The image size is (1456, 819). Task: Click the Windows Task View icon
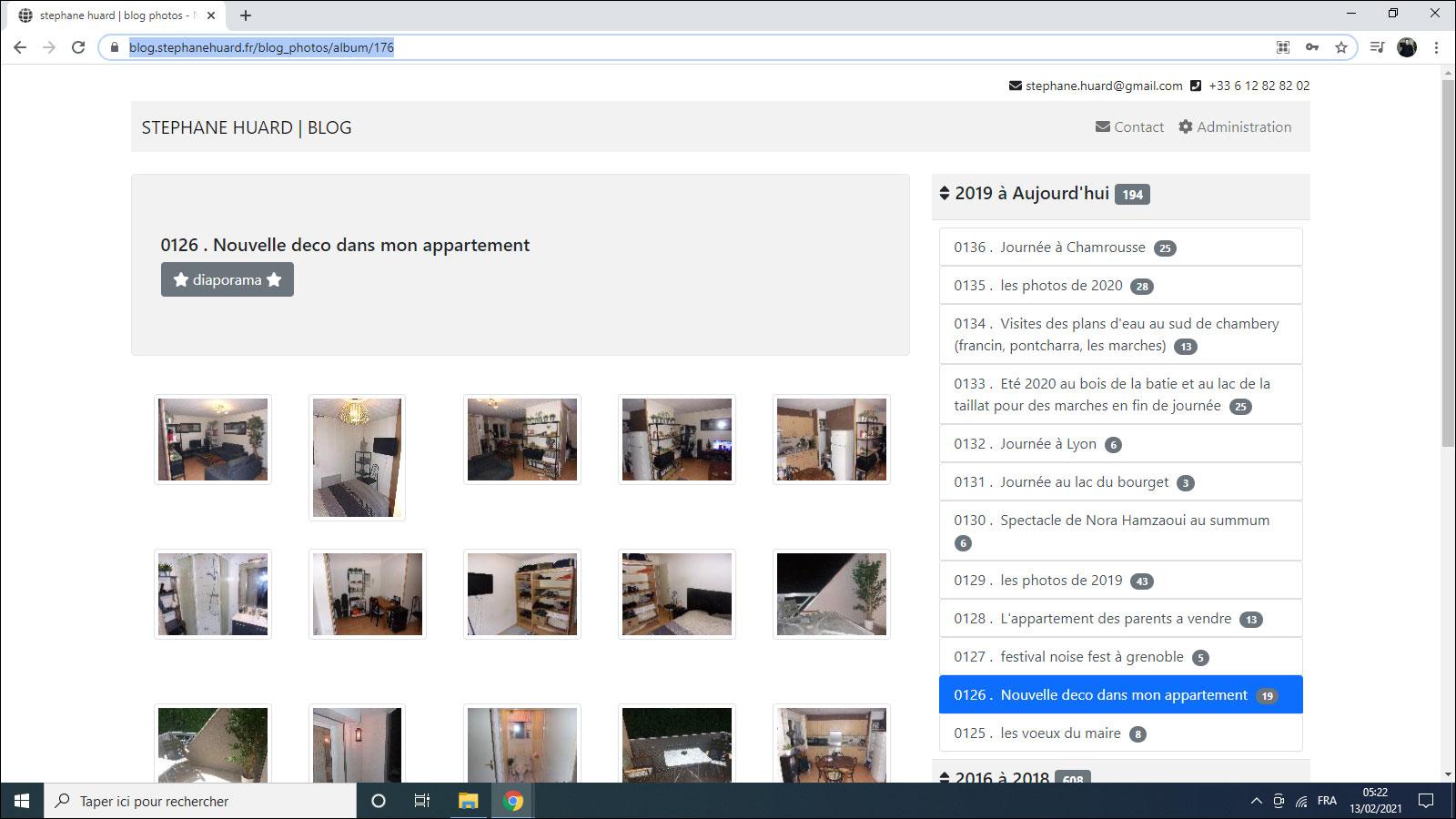422,801
